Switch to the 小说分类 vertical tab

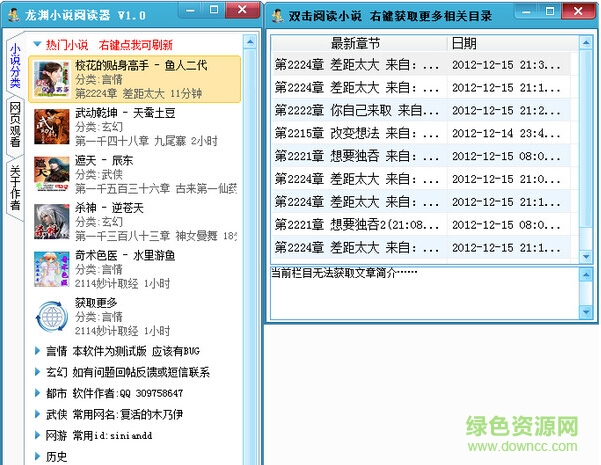[15, 65]
